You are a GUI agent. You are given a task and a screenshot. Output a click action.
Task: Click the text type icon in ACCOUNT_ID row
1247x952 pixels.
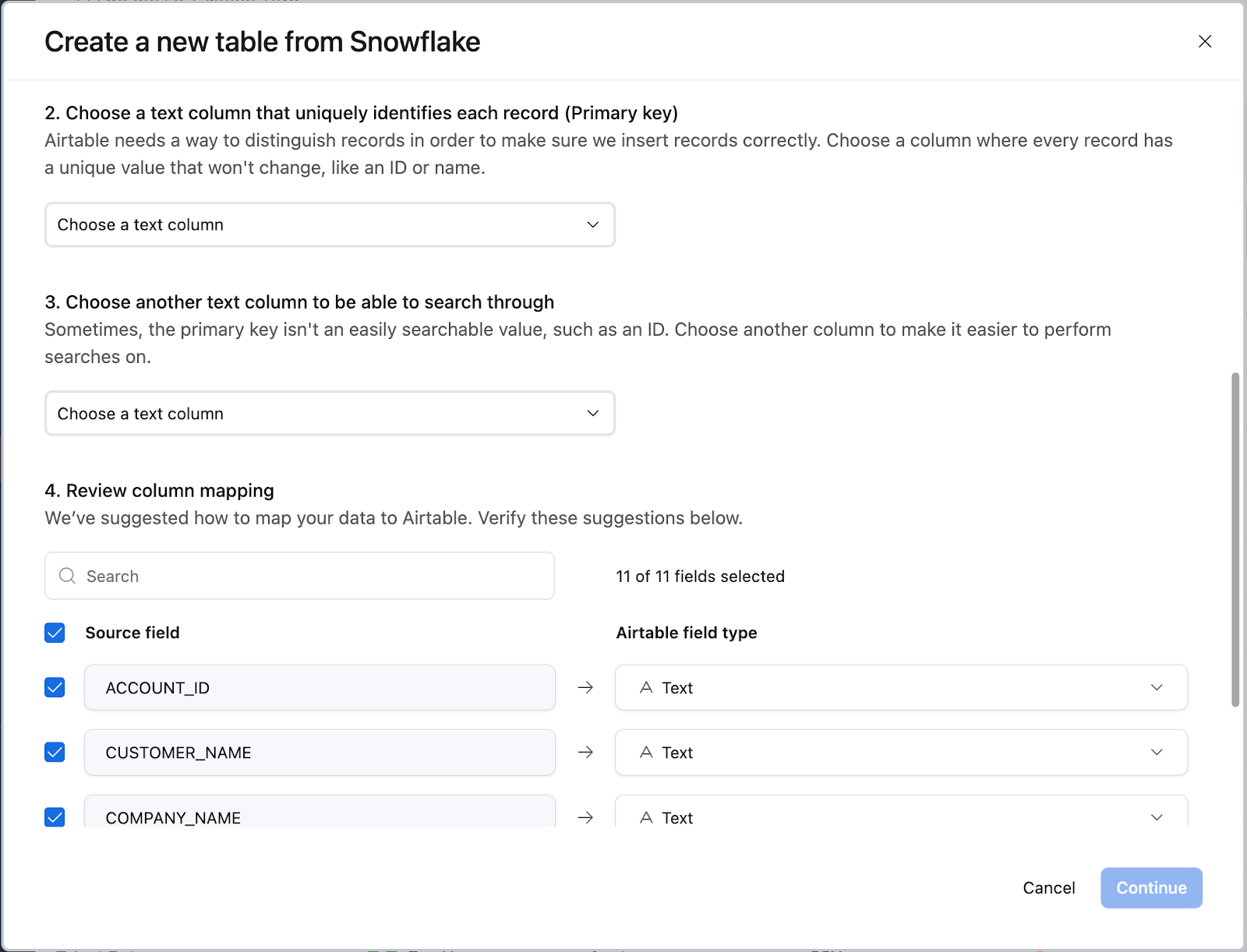pyautogui.click(x=646, y=687)
